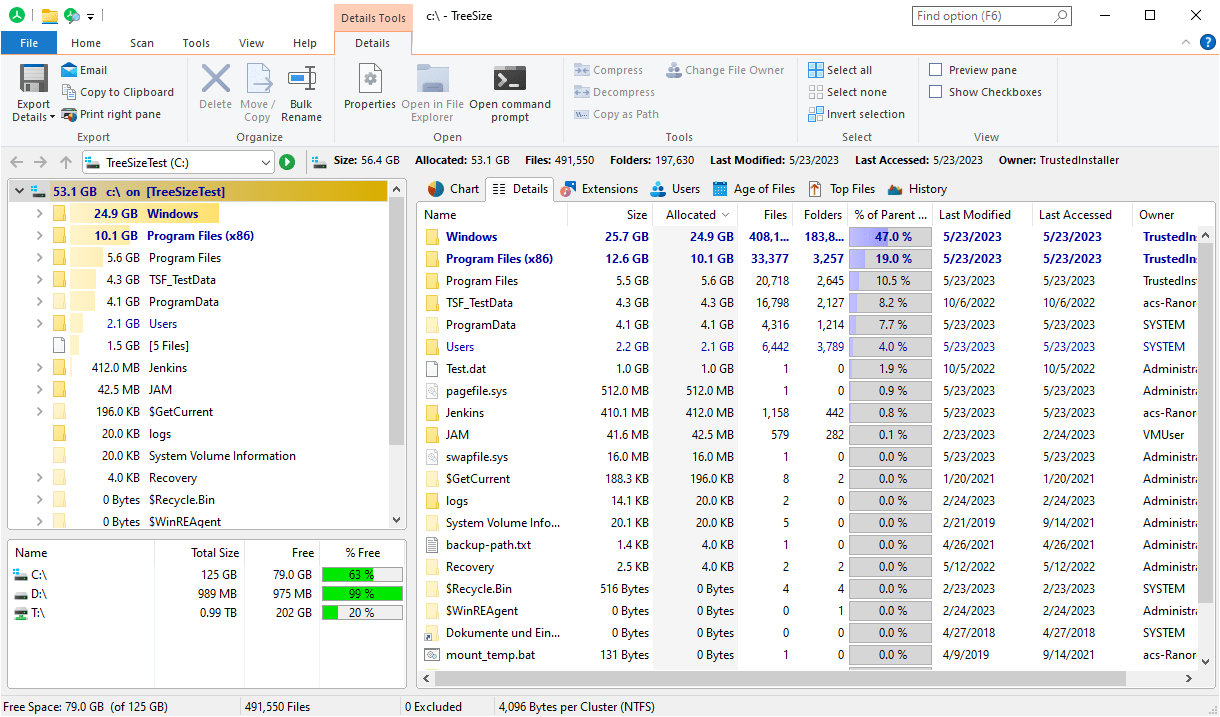The image size is (1220, 717).
Task: Expand the Windows folder in the tree
Action: coord(38,213)
